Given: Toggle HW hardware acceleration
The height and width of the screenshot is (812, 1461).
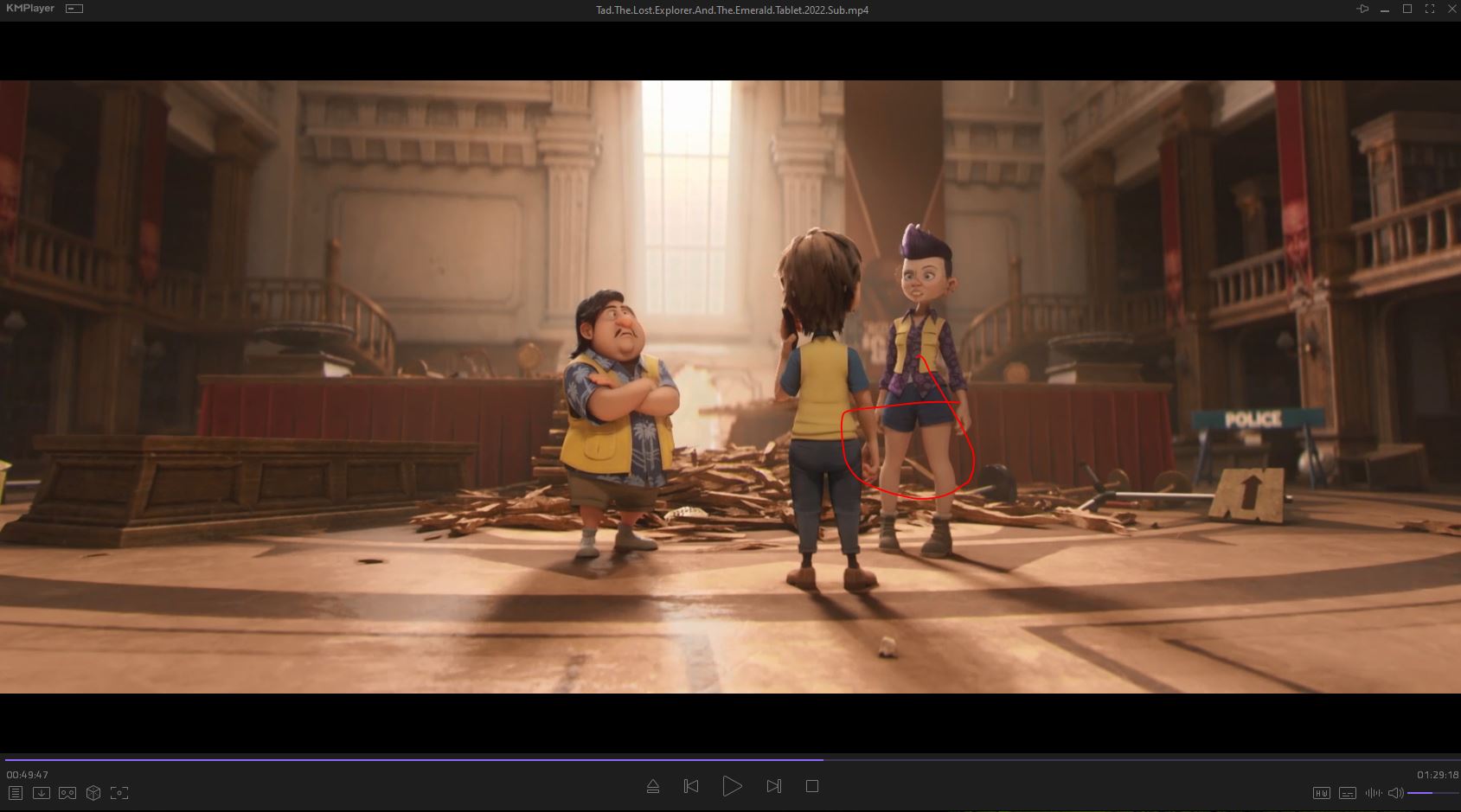Looking at the screenshot, I should (x=1321, y=793).
